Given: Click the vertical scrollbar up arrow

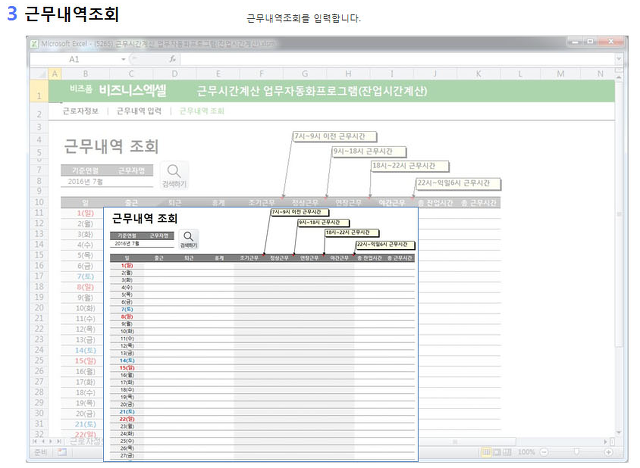Looking at the screenshot, I should pyautogui.click(x=619, y=75).
